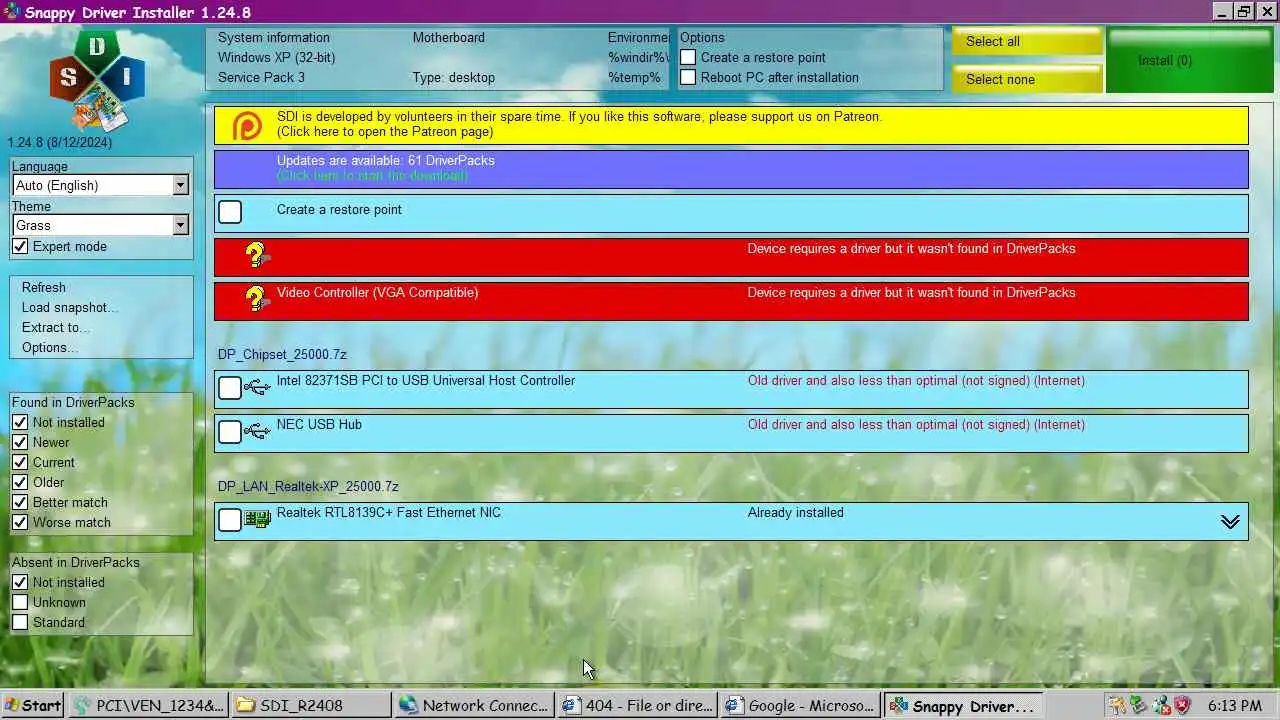Click Intel 82371SB driver status text
Viewport: 1280px width, 720px height.
point(916,381)
